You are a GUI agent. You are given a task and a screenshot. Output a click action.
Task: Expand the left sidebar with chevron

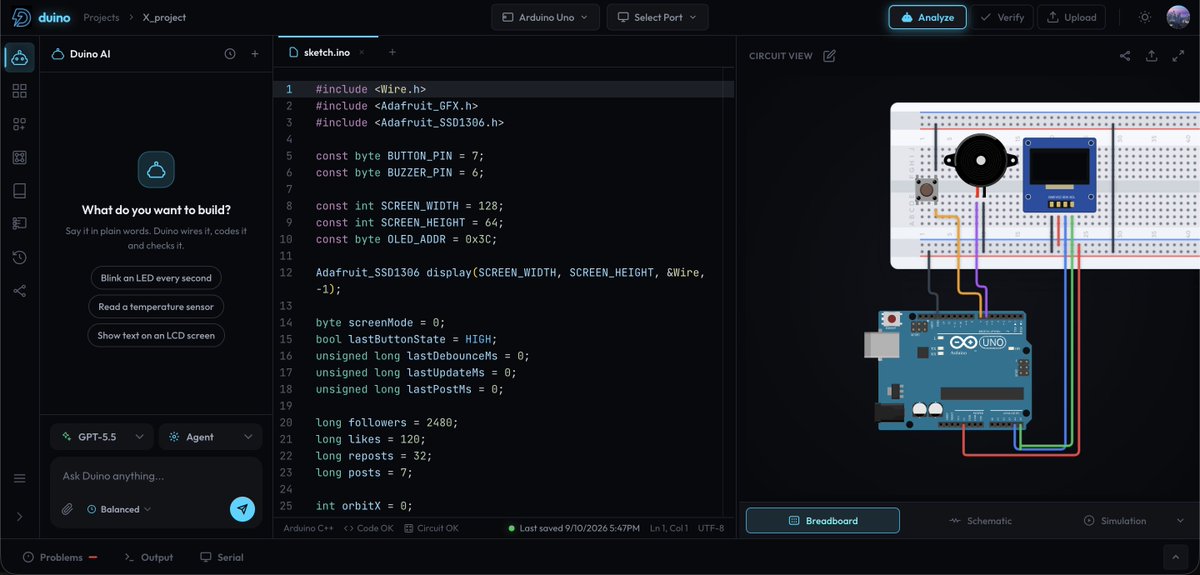[19, 516]
